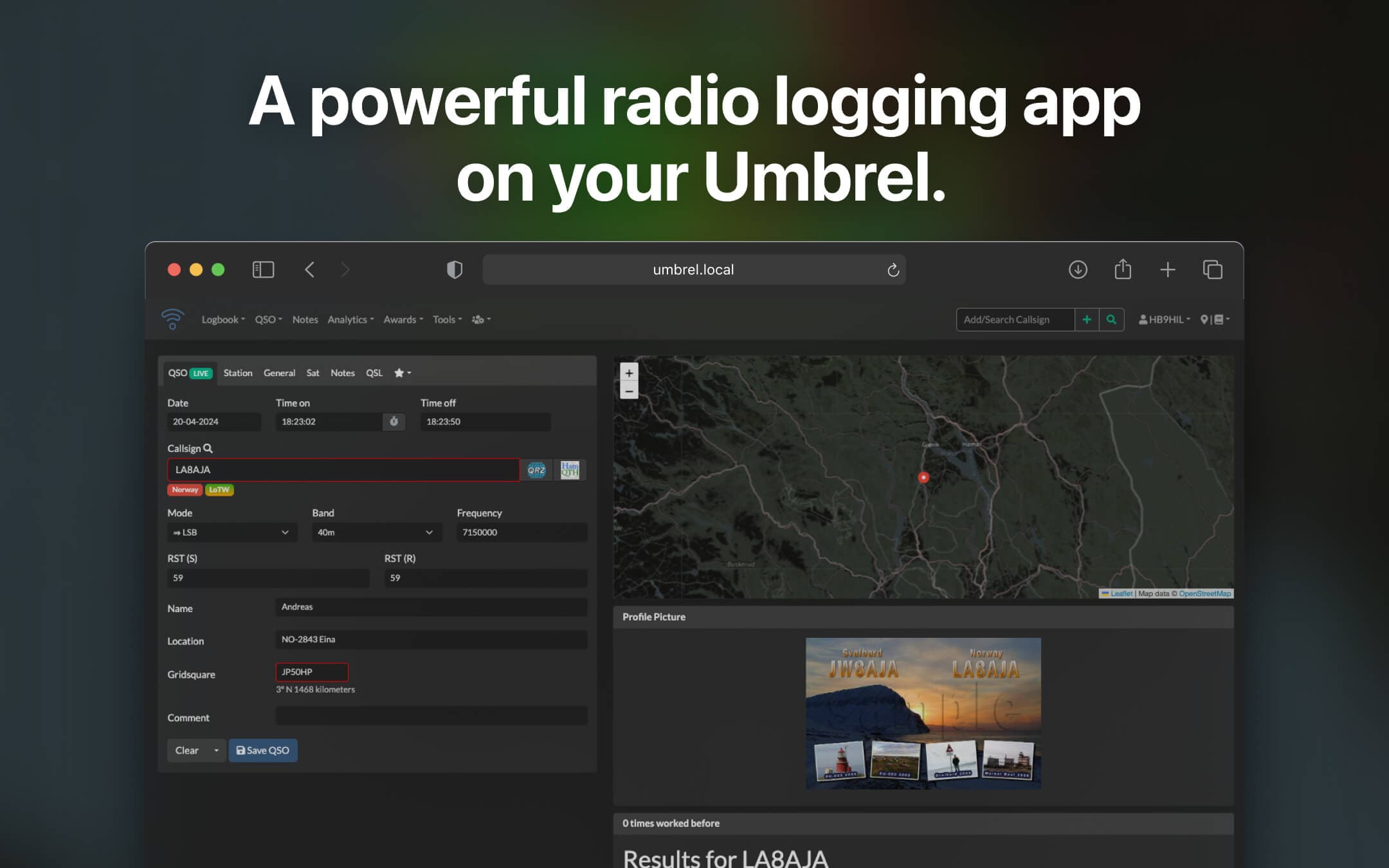Open the star favorites dropdown tab
Screen dimensions: 1389x868
pyautogui.click(x=403, y=373)
